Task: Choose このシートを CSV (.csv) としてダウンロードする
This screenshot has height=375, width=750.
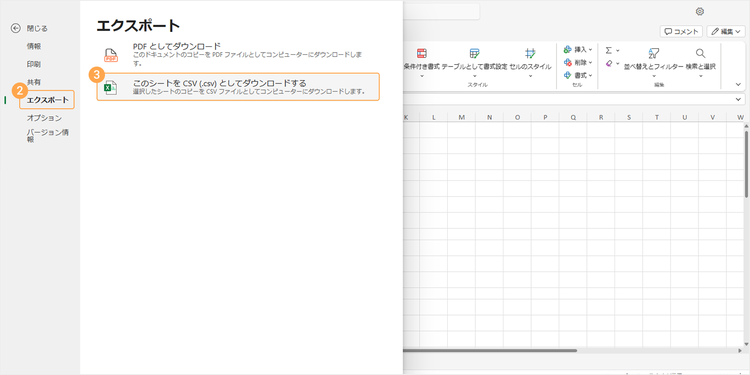Action: (x=238, y=87)
